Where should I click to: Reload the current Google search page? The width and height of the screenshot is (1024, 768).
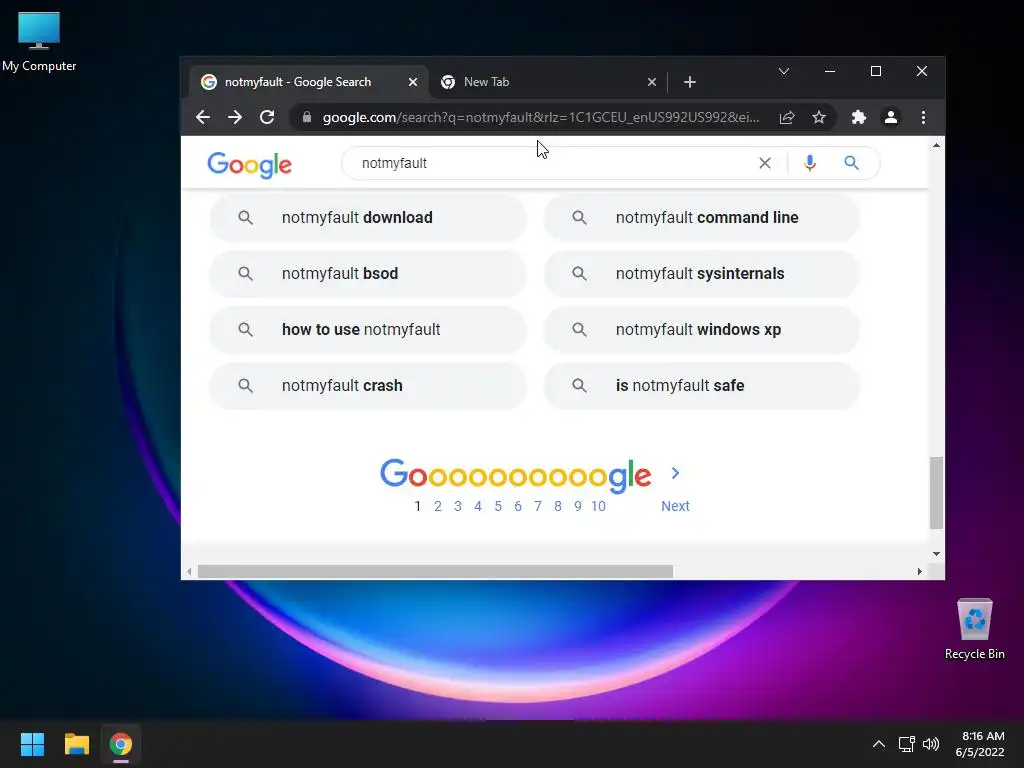point(267,118)
